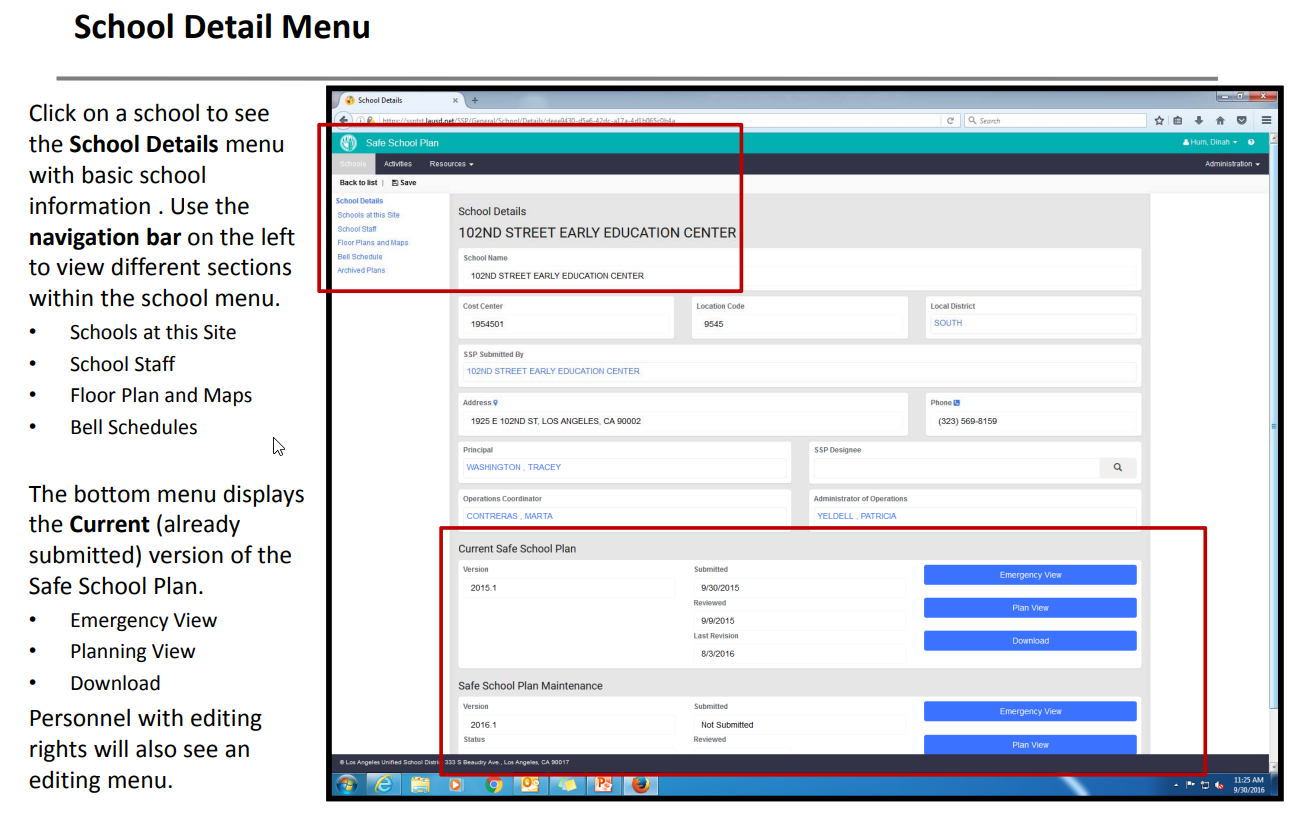
Task: Expand the Hum, Dinah user menu
Action: (1210, 143)
